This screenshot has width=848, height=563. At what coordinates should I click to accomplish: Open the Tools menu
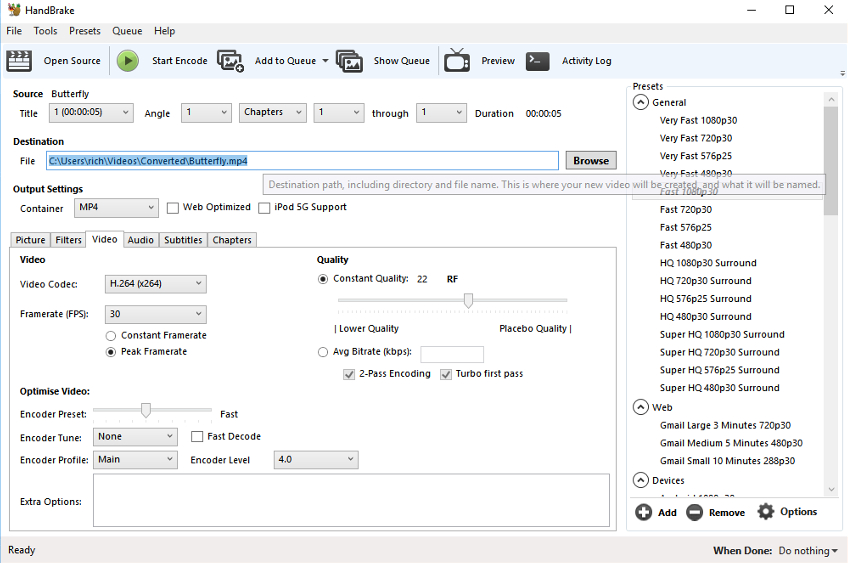[x=45, y=31]
